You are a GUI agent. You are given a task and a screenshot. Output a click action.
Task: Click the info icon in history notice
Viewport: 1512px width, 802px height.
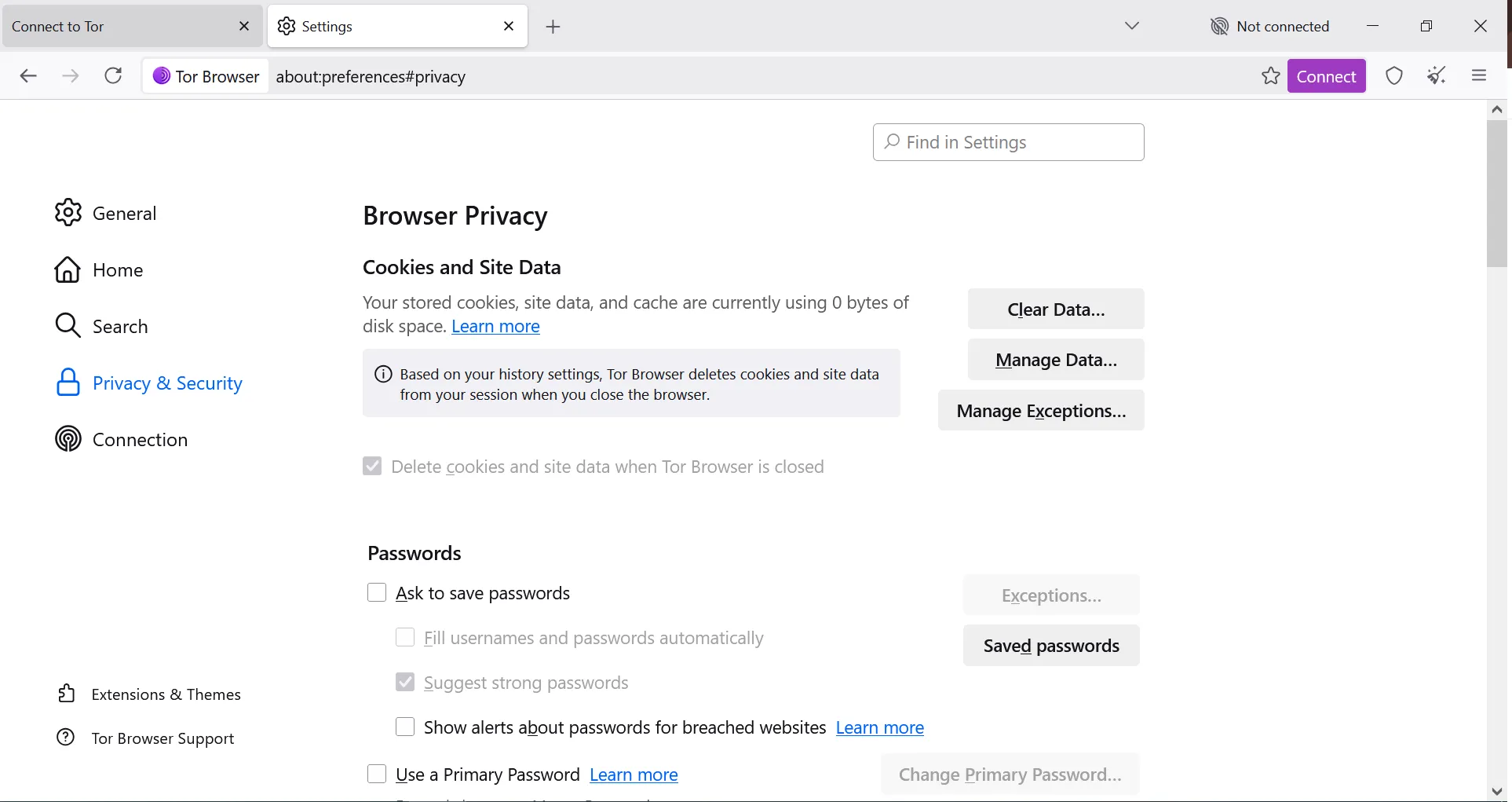click(x=383, y=374)
